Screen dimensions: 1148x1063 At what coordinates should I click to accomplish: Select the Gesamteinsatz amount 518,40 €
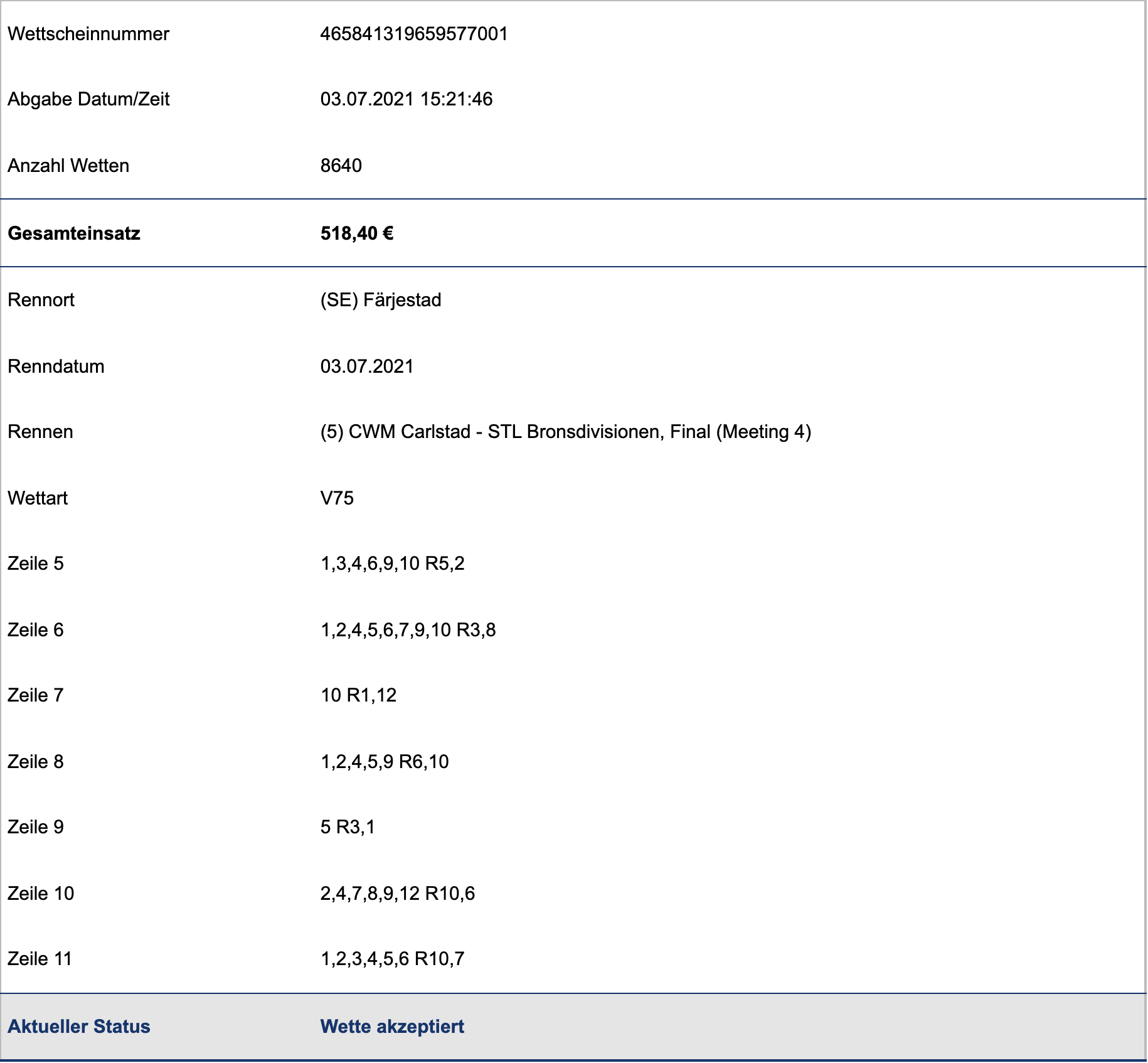tap(357, 233)
